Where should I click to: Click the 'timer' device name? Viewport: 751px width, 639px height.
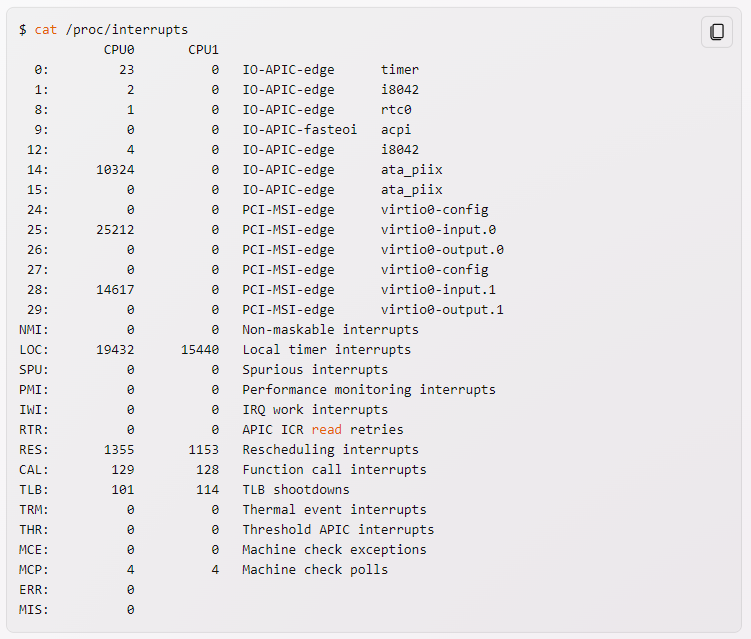tap(399, 70)
